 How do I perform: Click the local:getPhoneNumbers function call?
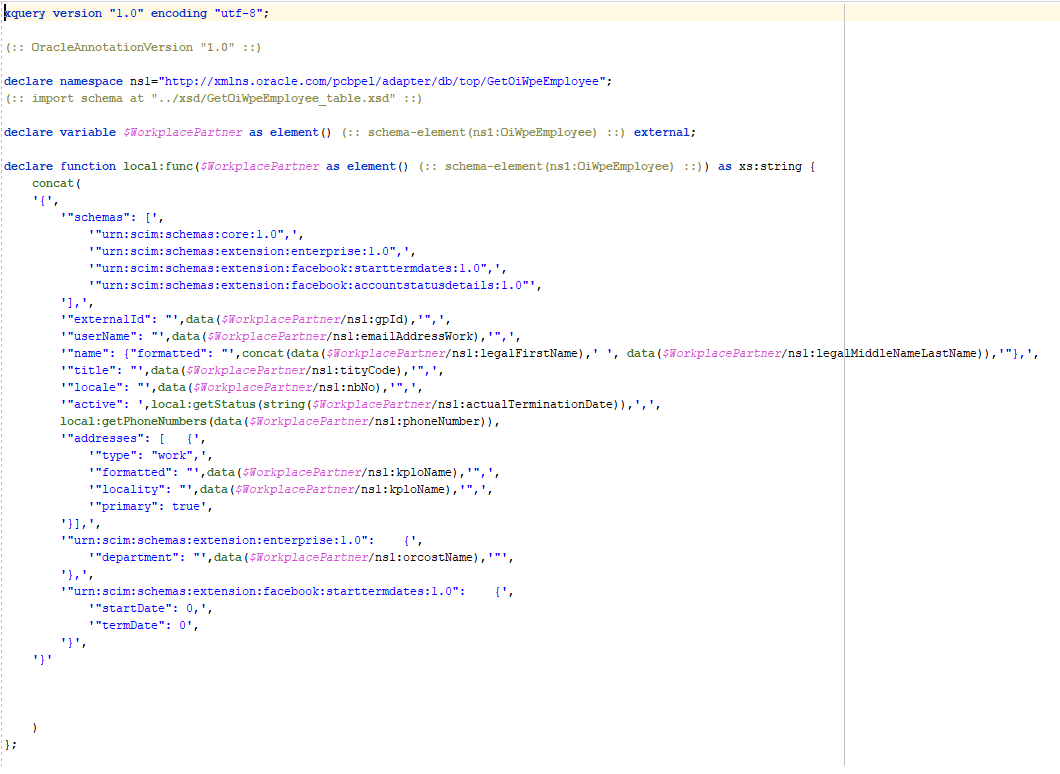[x=133, y=421]
